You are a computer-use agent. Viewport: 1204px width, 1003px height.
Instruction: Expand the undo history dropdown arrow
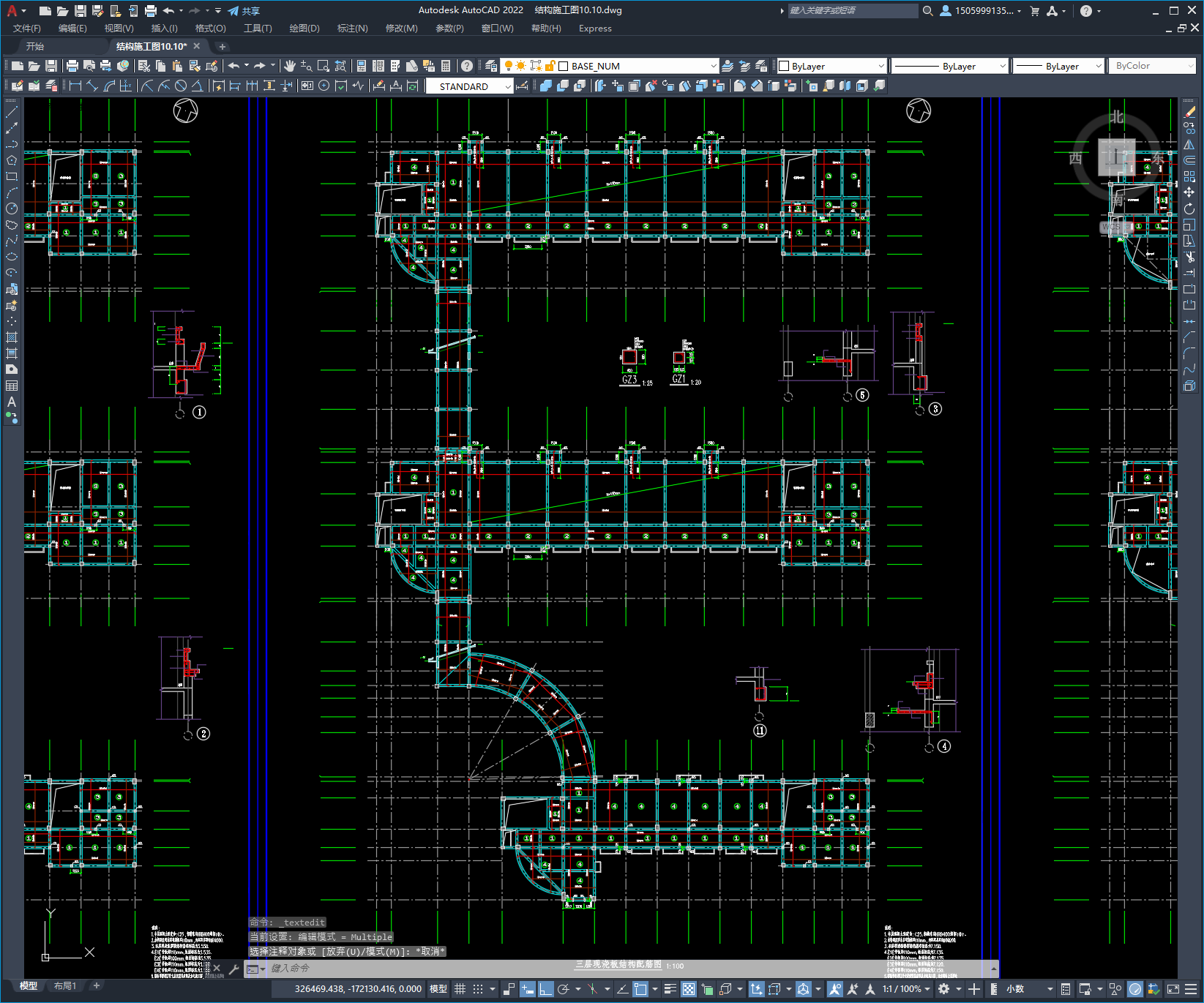coord(247,66)
